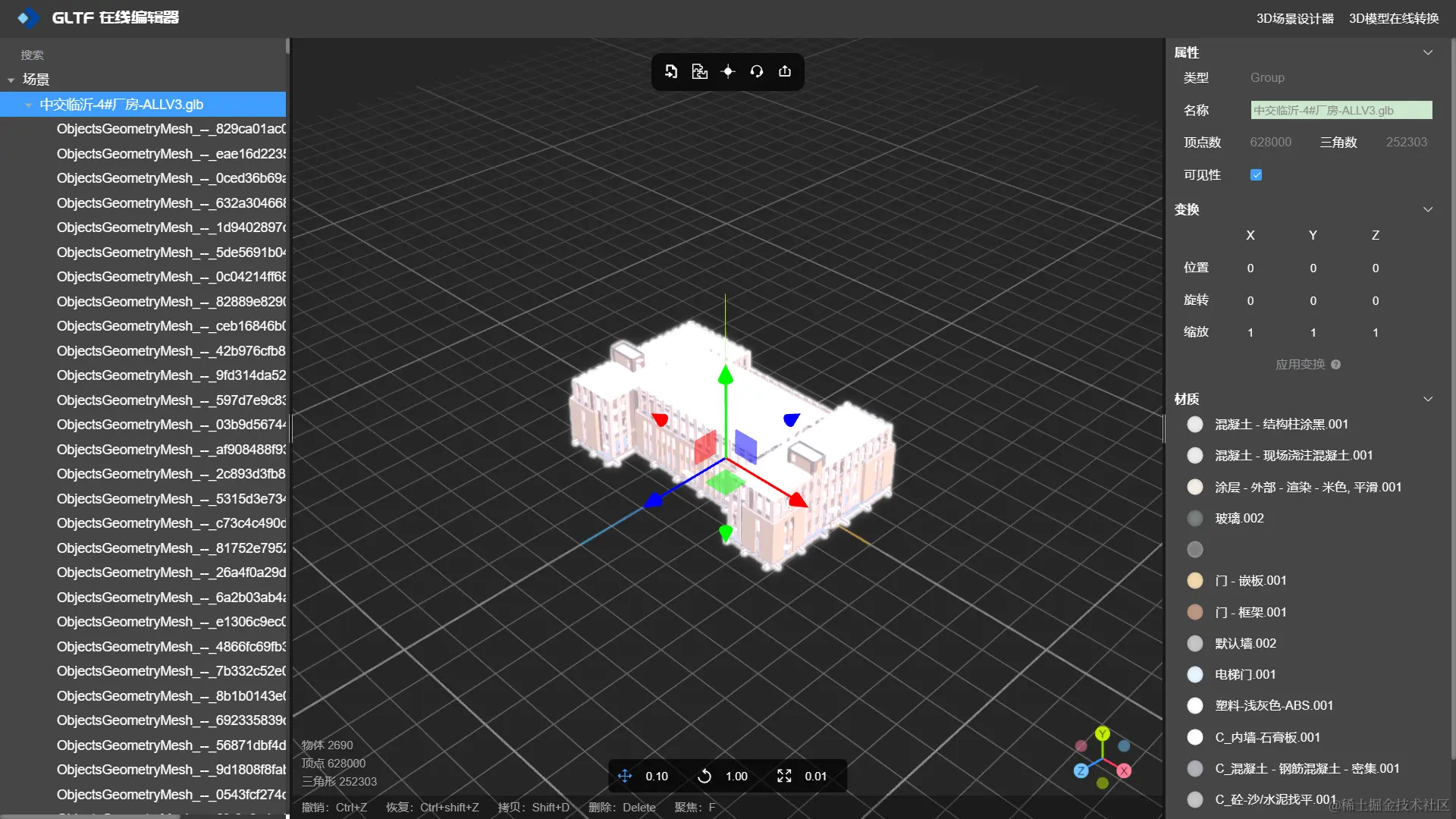The width and height of the screenshot is (1456, 819).
Task: Select the translate move tool icon
Action: tap(625, 776)
